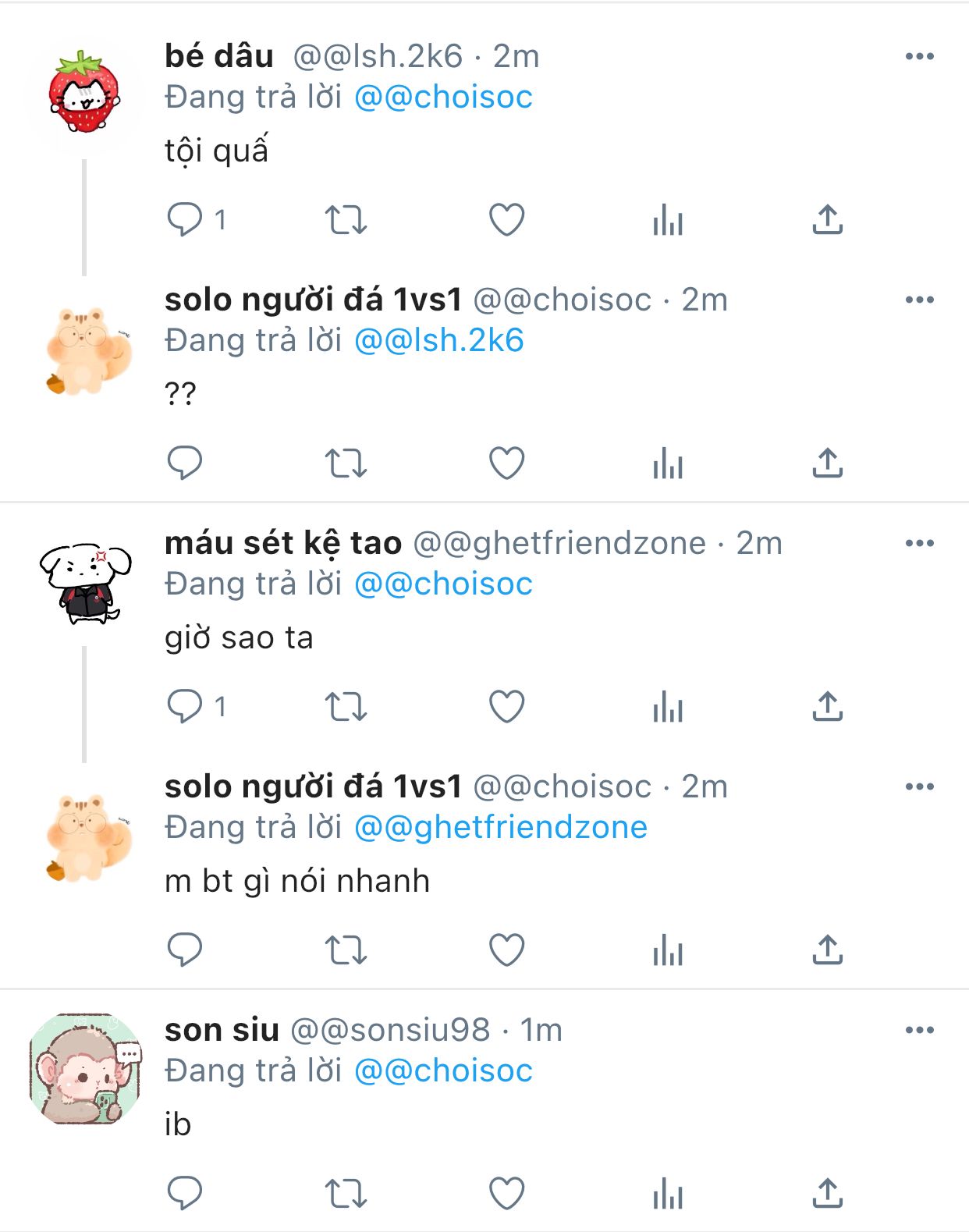Open the @@ghetfriendzone mention link
This screenshot has height=1232, width=969.
[501, 827]
